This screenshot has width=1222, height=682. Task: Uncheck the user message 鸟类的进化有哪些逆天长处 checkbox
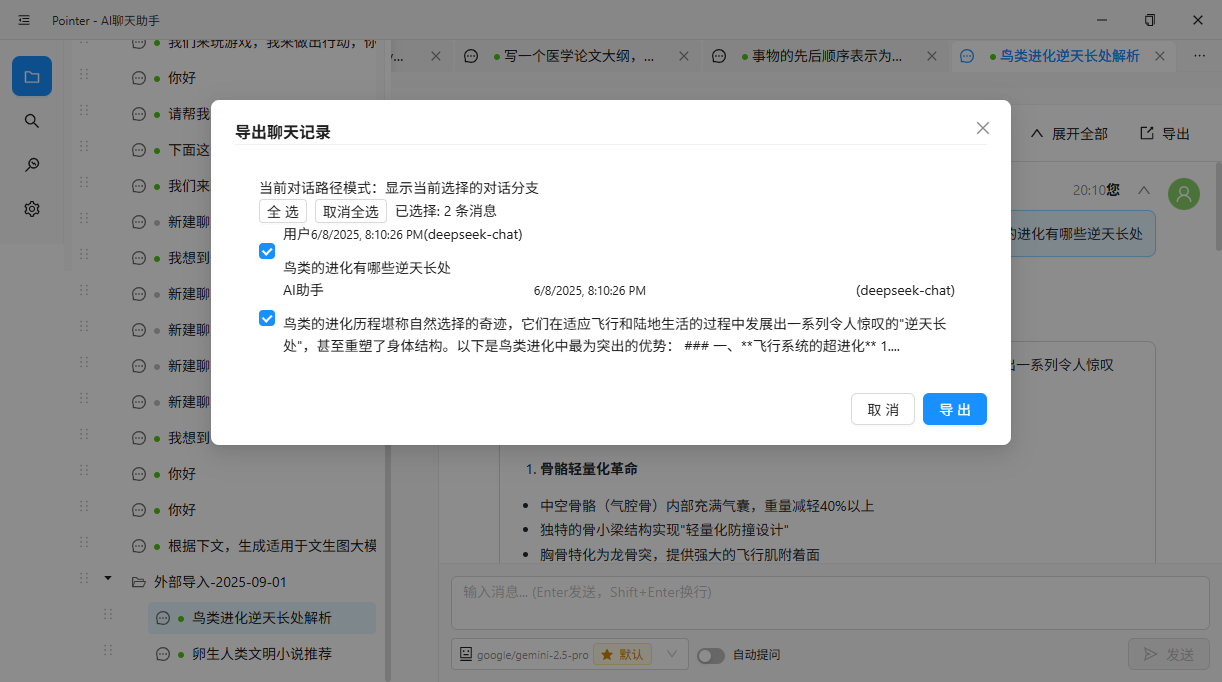[267, 251]
